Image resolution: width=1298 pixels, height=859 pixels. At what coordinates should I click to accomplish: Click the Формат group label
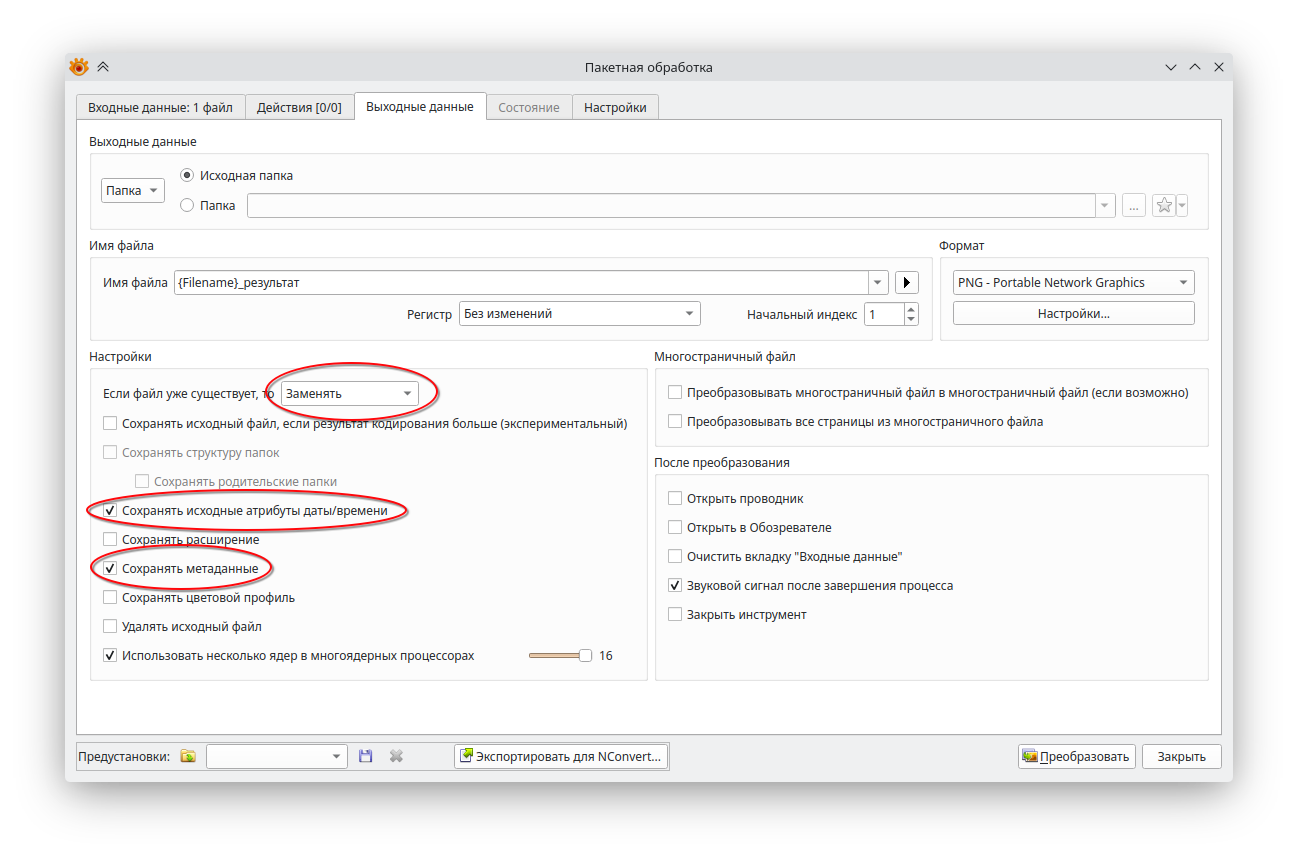962,246
